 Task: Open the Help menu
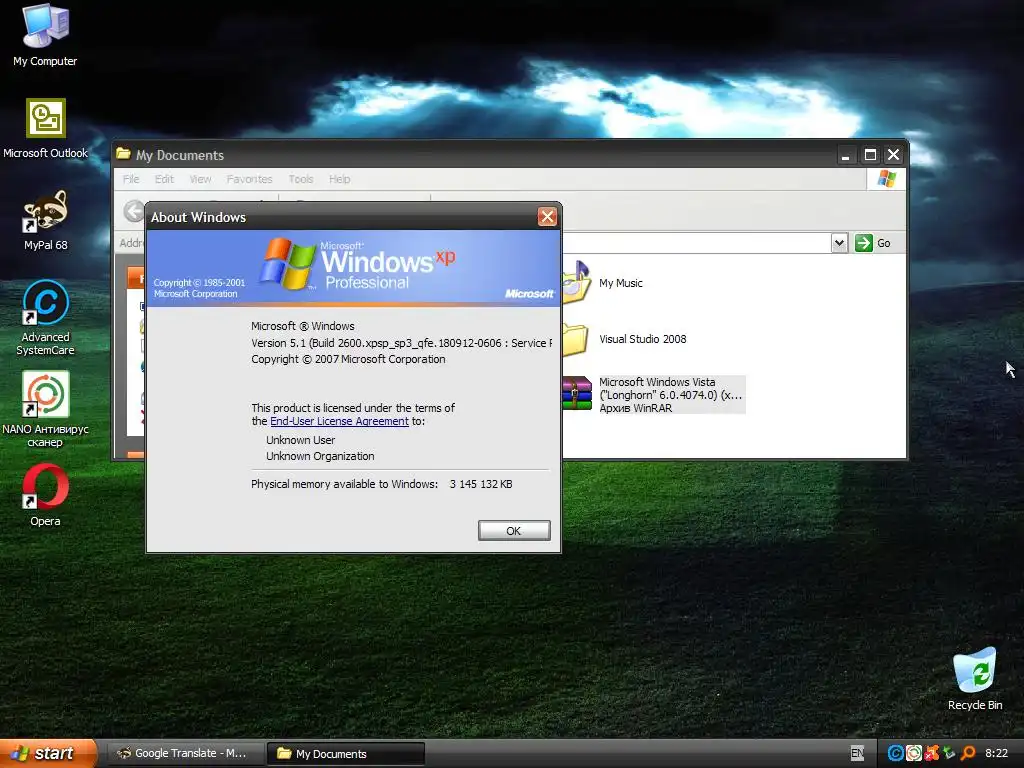tap(340, 179)
